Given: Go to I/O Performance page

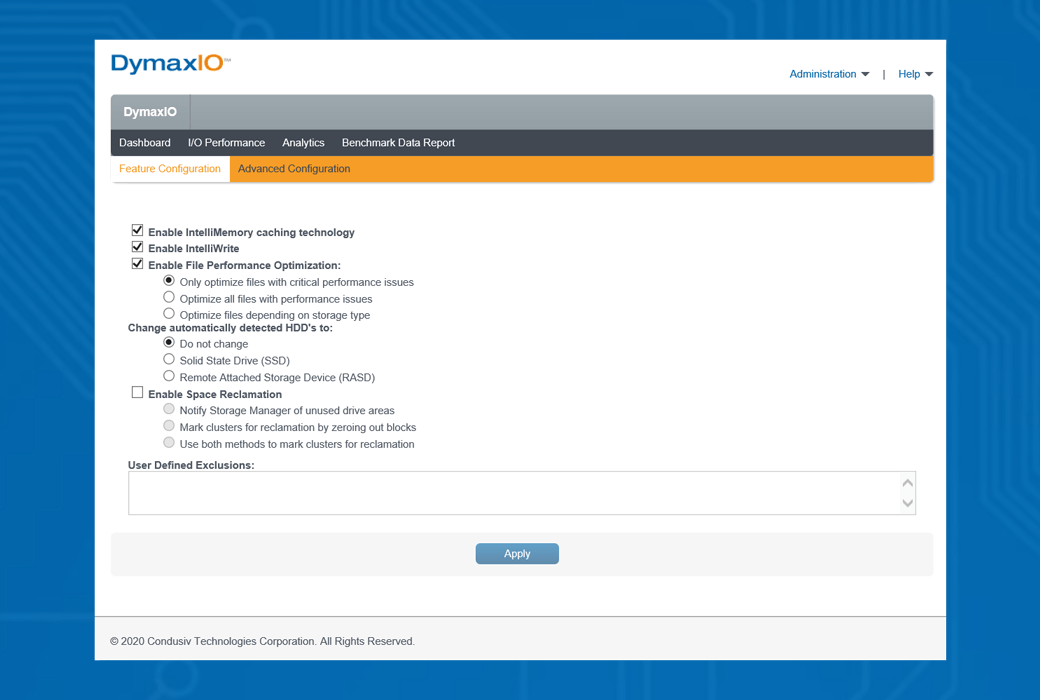Looking at the screenshot, I should (x=226, y=143).
